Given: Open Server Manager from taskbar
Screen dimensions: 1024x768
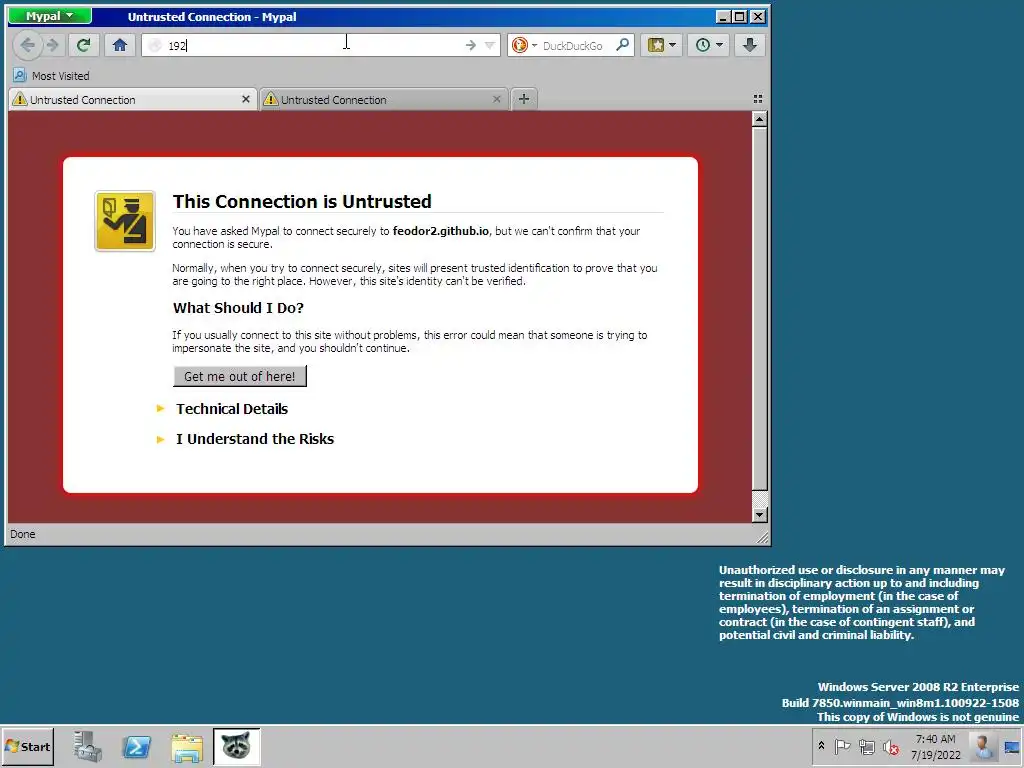Looking at the screenshot, I should [88, 746].
